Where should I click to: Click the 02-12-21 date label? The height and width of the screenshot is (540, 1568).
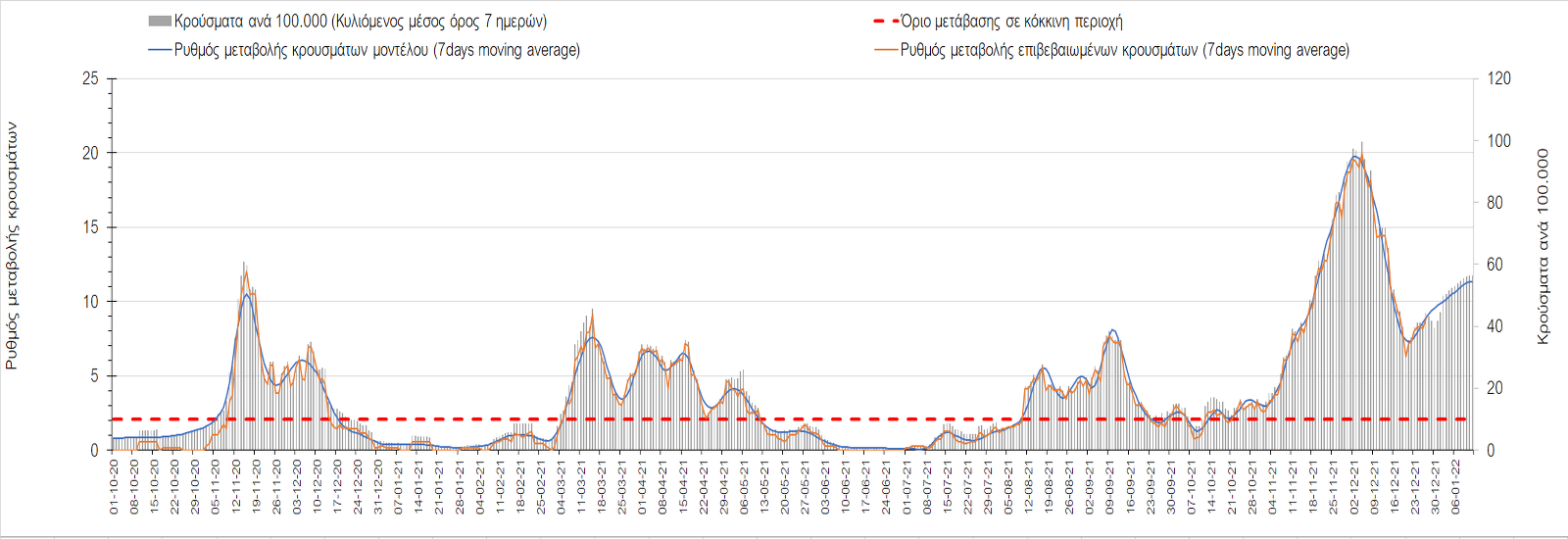pos(1353,488)
